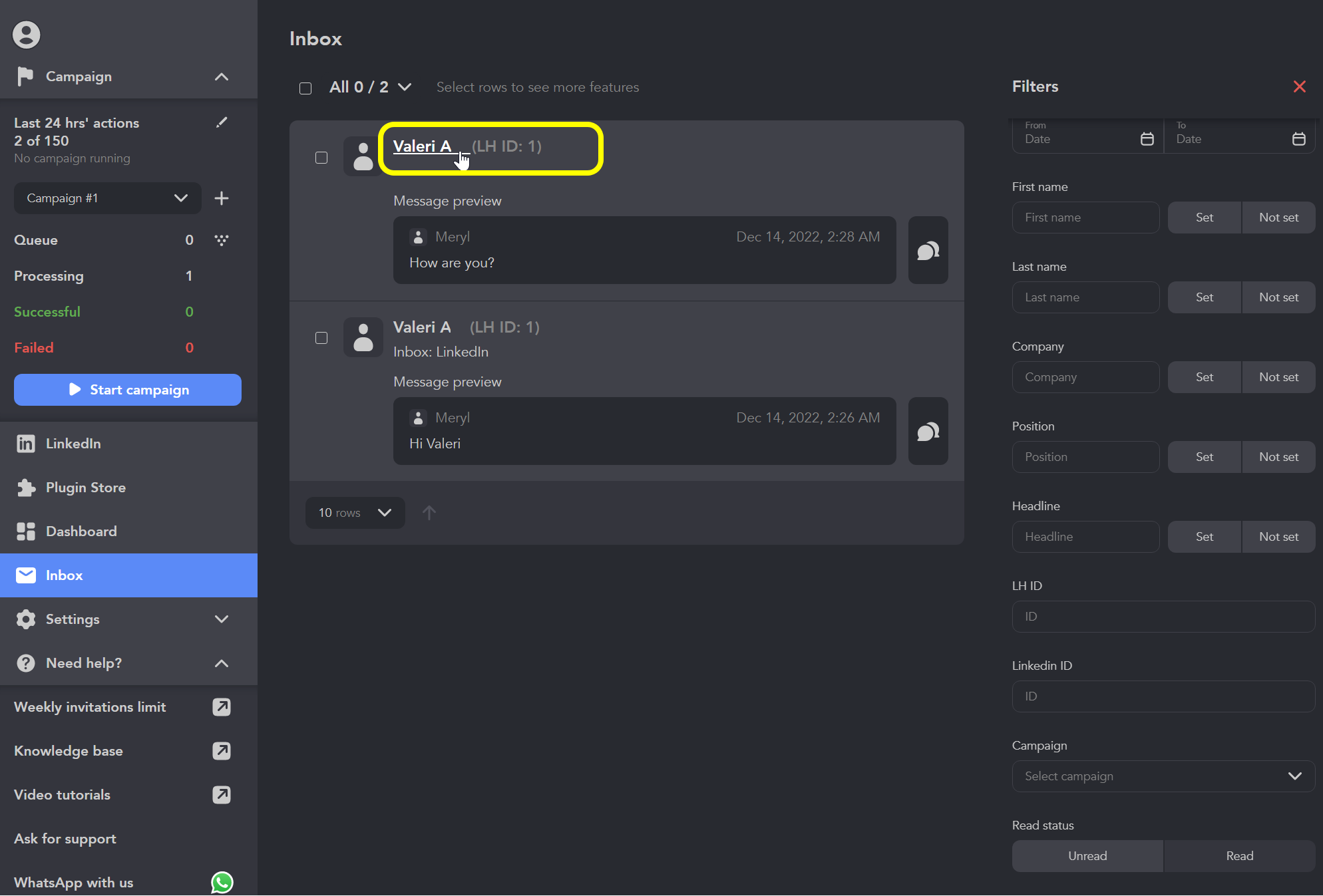Edit Last 24 hrs' actions pencil icon
The width and height of the screenshot is (1323, 896).
tap(222, 122)
